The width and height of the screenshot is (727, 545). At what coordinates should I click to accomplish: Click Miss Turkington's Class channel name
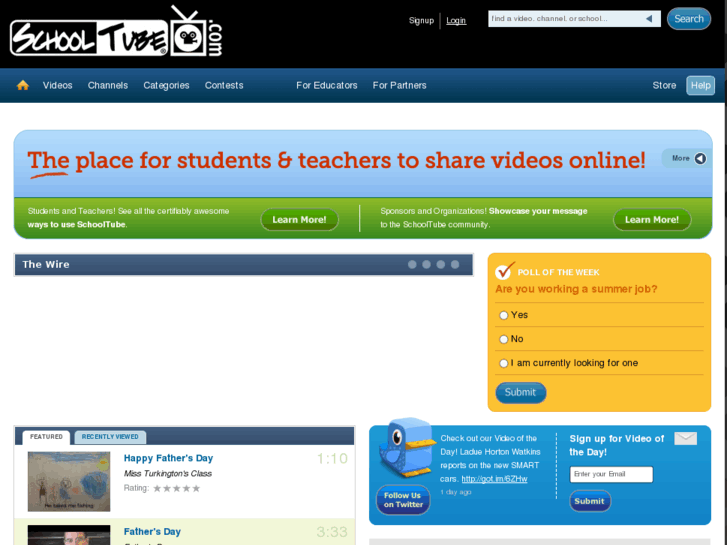pos(168,474)
